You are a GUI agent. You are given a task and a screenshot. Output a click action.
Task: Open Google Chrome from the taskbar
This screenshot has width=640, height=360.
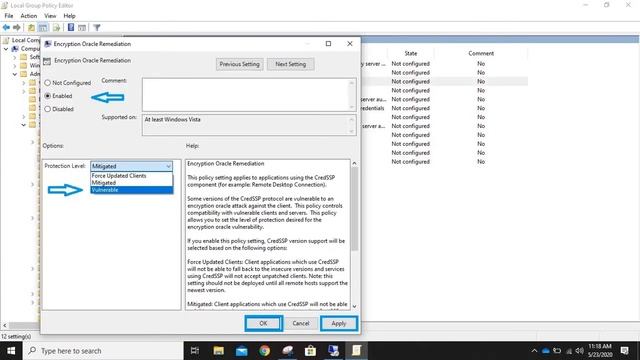[x=264, y=351]
